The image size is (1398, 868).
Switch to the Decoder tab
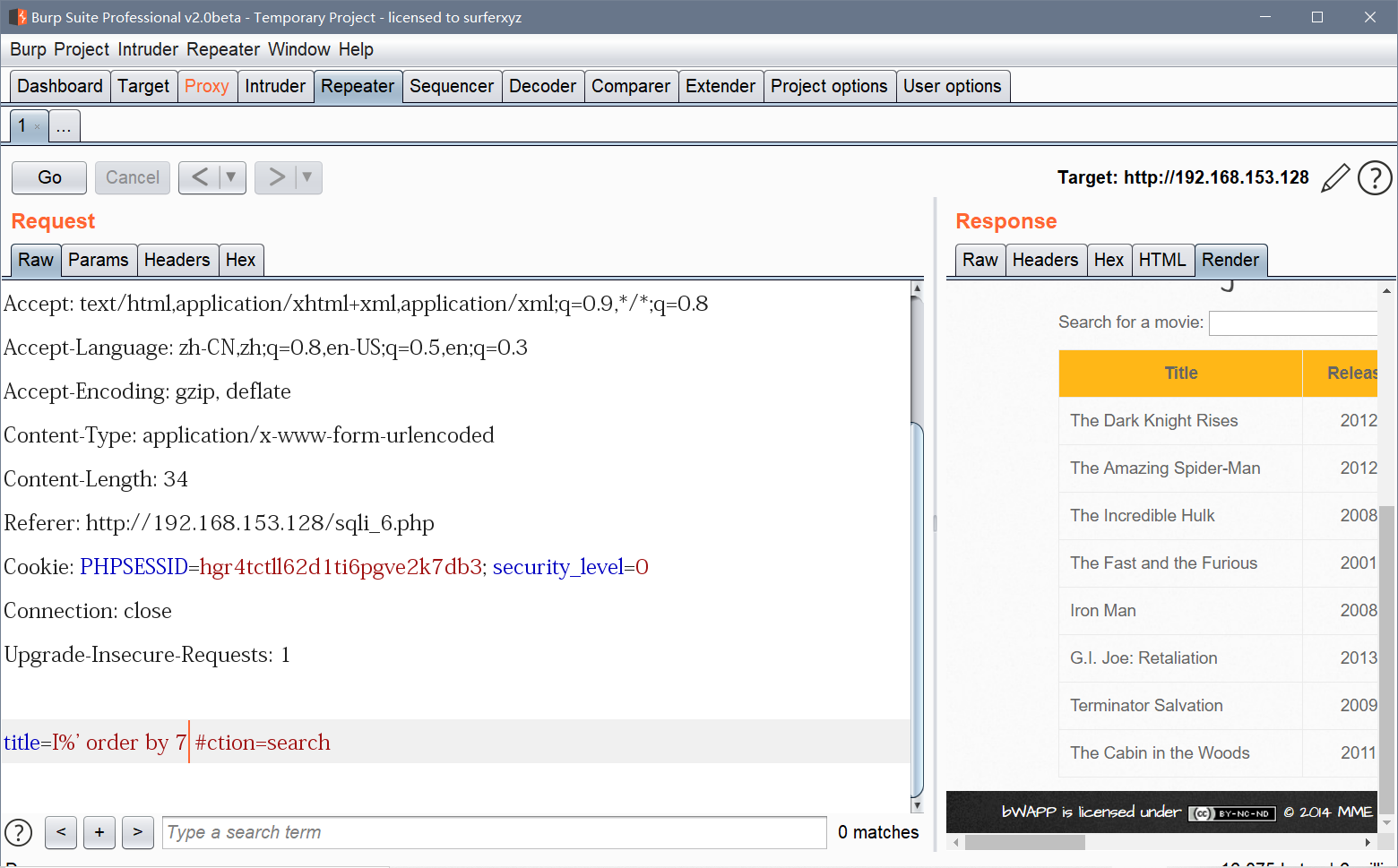[x=542, y=86]
